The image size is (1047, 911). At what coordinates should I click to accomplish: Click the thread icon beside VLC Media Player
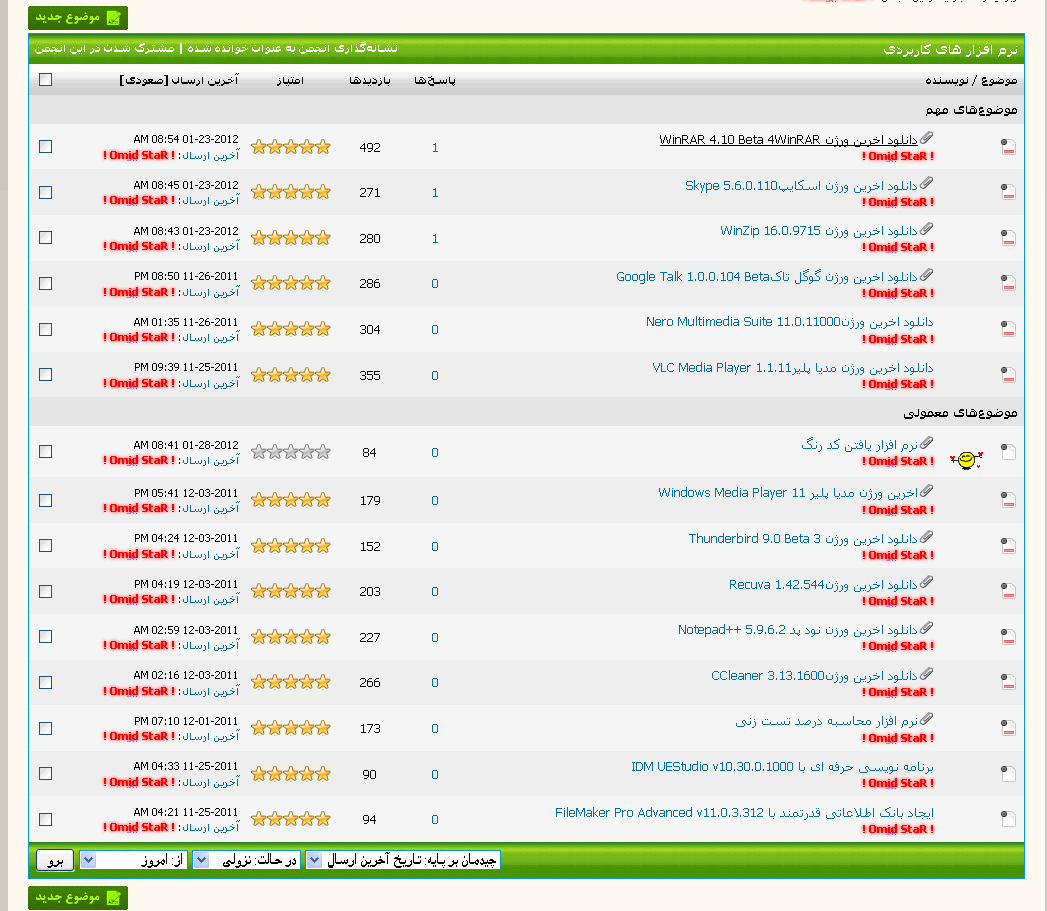point(1007,374)
